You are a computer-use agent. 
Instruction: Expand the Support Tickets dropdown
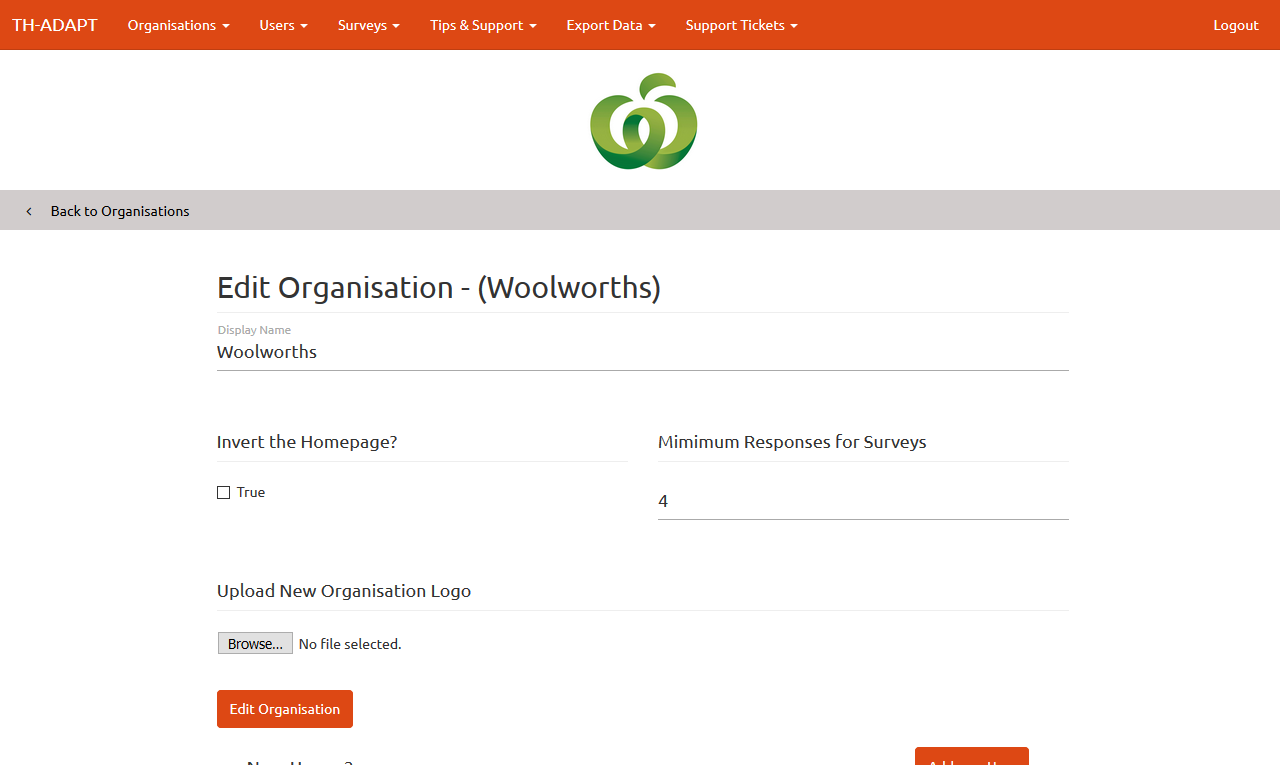pyautogui.click(x=741, y=25)
